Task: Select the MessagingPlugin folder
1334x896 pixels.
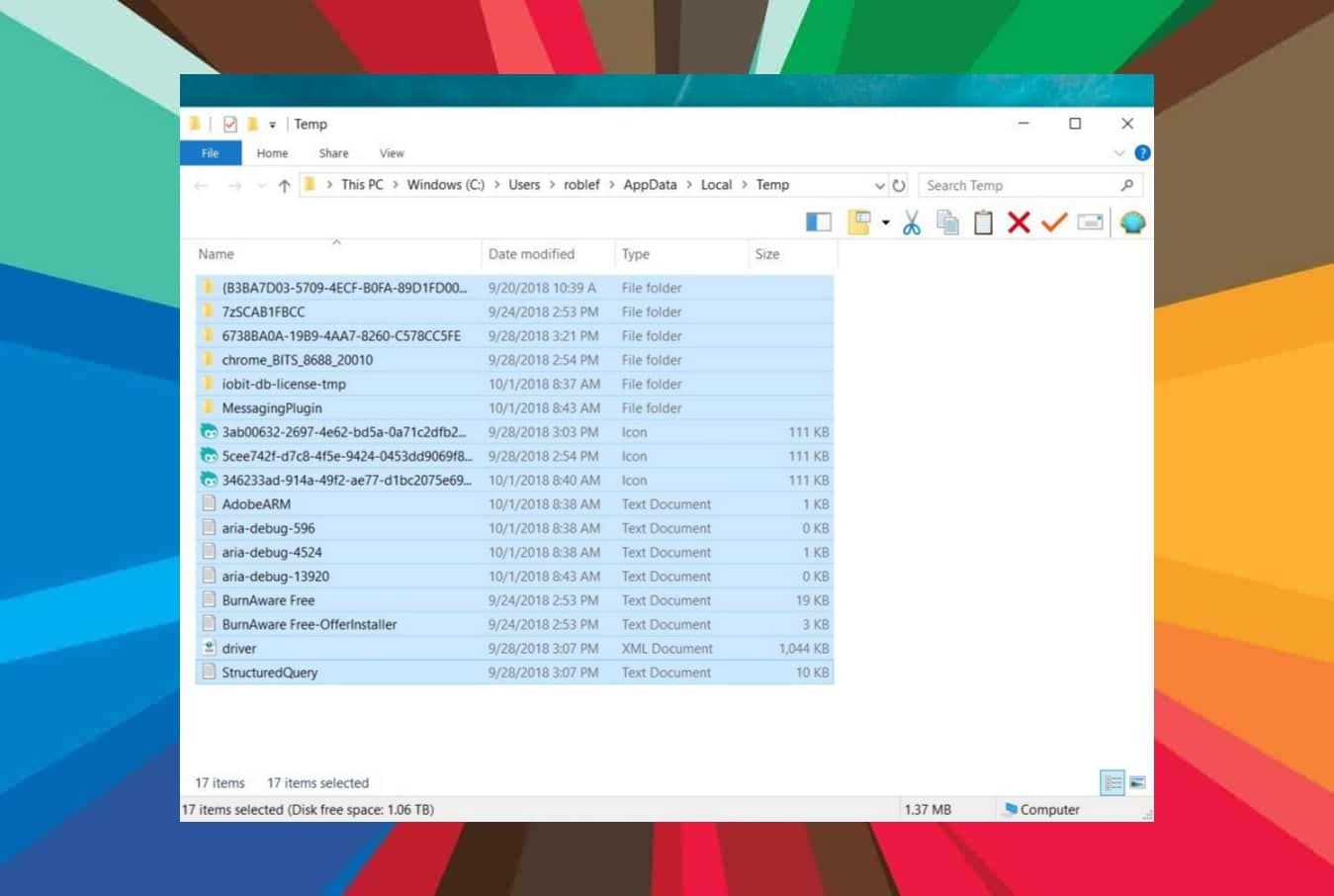Action: (514, 407)
